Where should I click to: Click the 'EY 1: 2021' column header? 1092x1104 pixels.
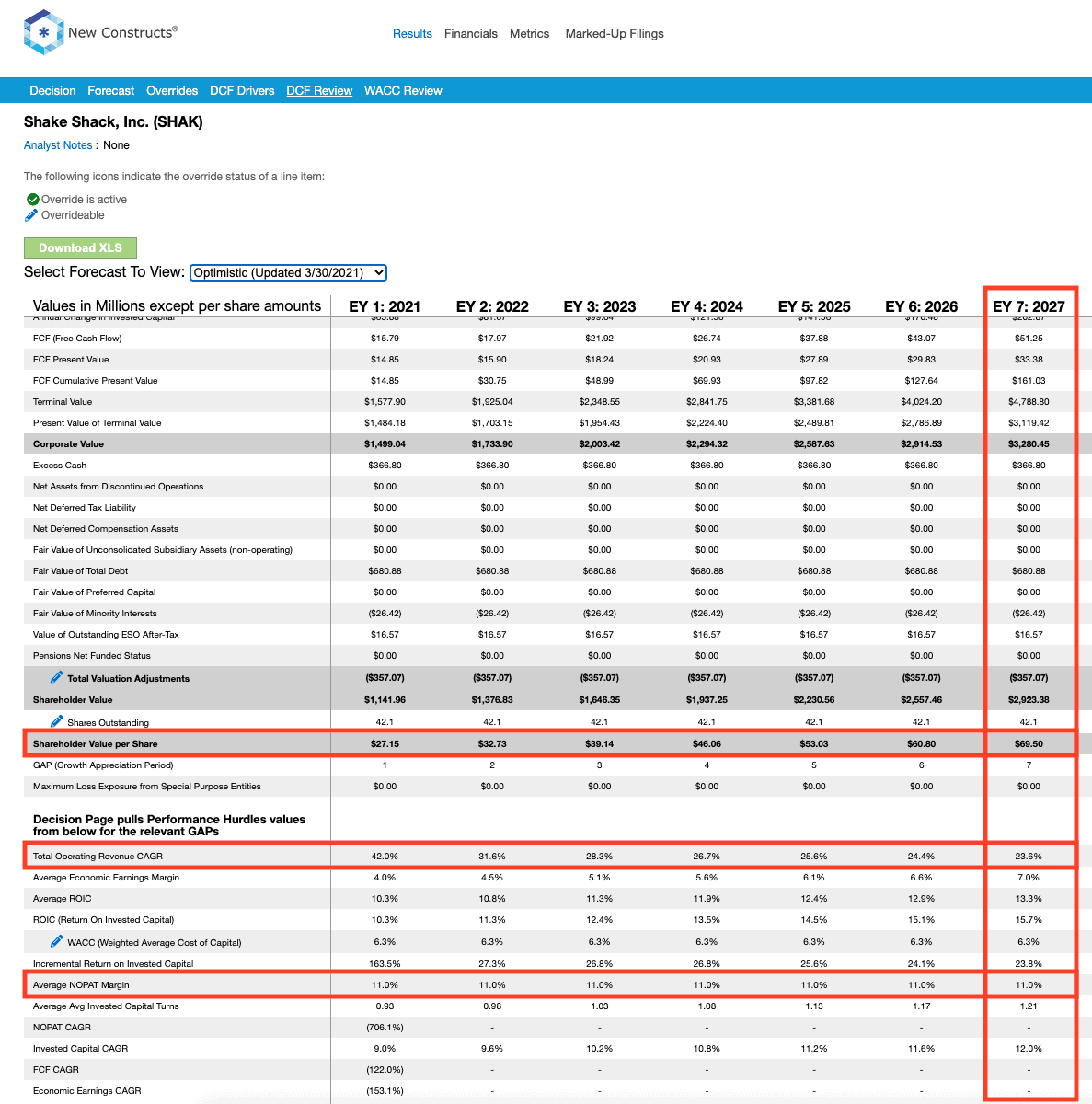tap(385, 306)
